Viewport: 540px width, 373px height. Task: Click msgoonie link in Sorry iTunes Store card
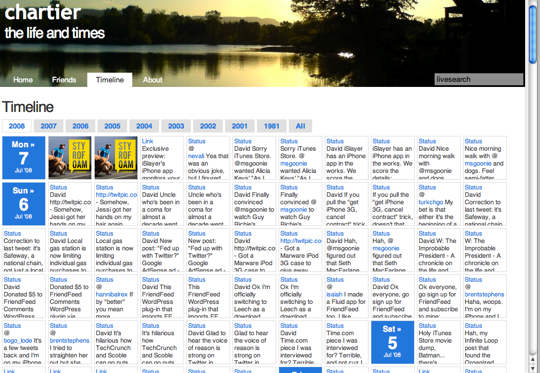click(x=293, y=164)
